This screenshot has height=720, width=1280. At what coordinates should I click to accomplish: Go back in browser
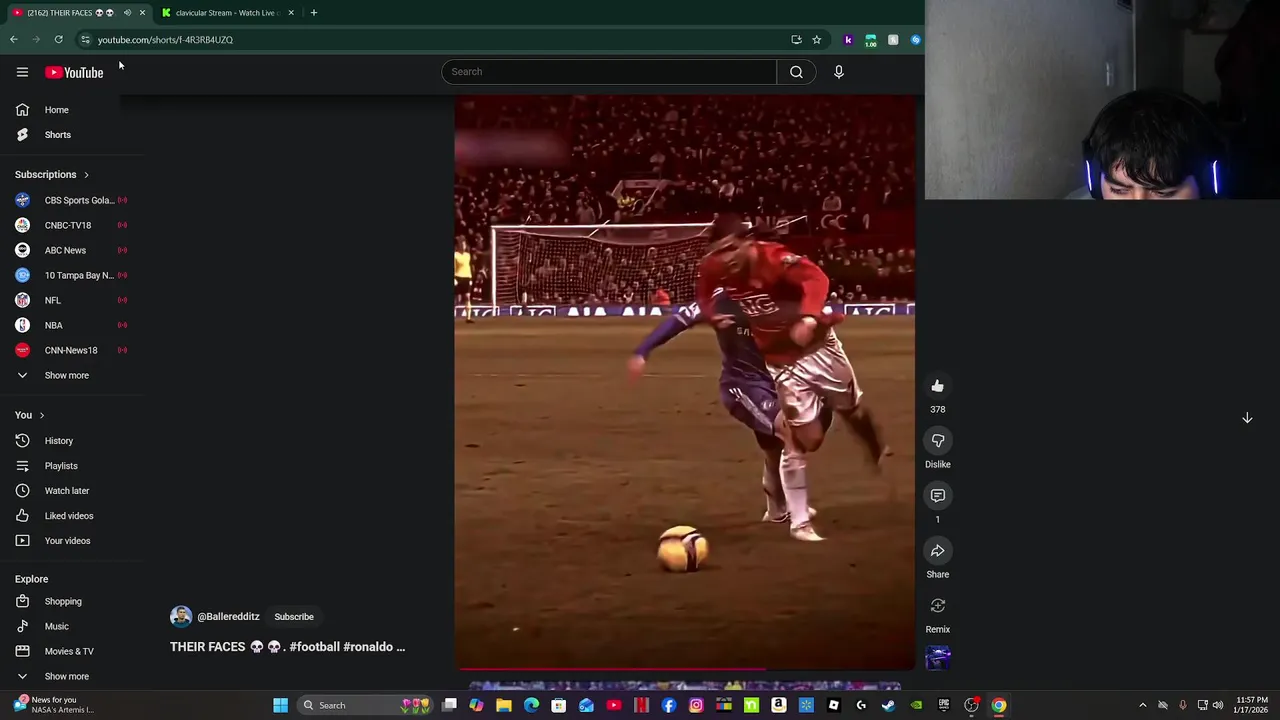click(x=14, y=40)
